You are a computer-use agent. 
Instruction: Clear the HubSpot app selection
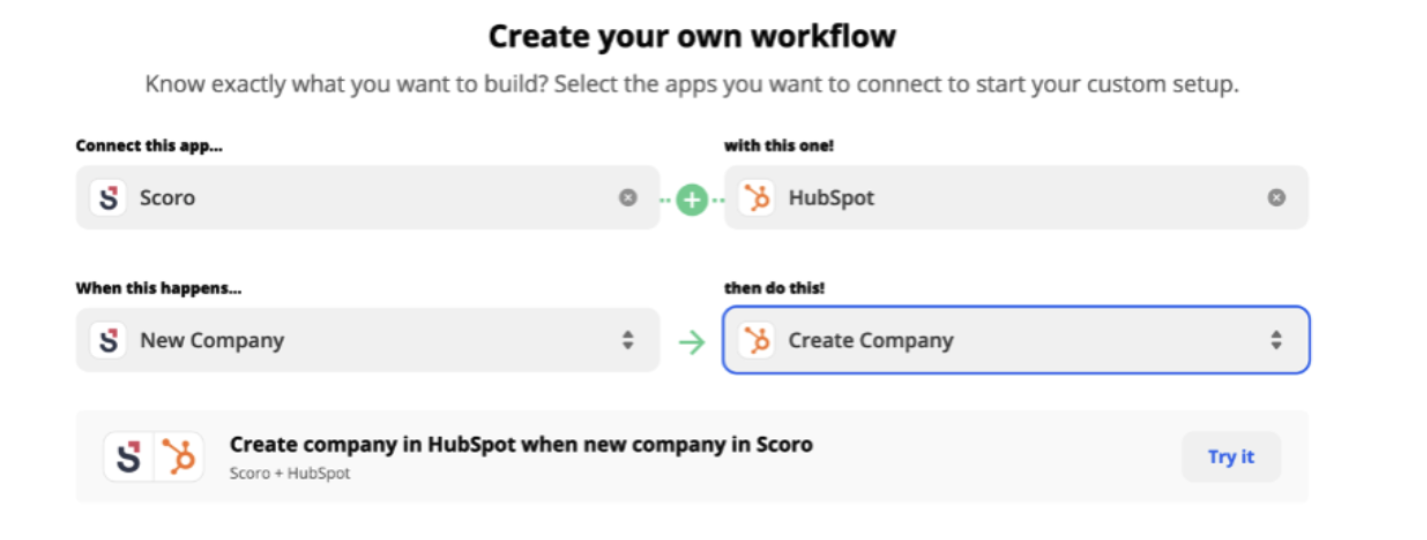(1277, 198)
